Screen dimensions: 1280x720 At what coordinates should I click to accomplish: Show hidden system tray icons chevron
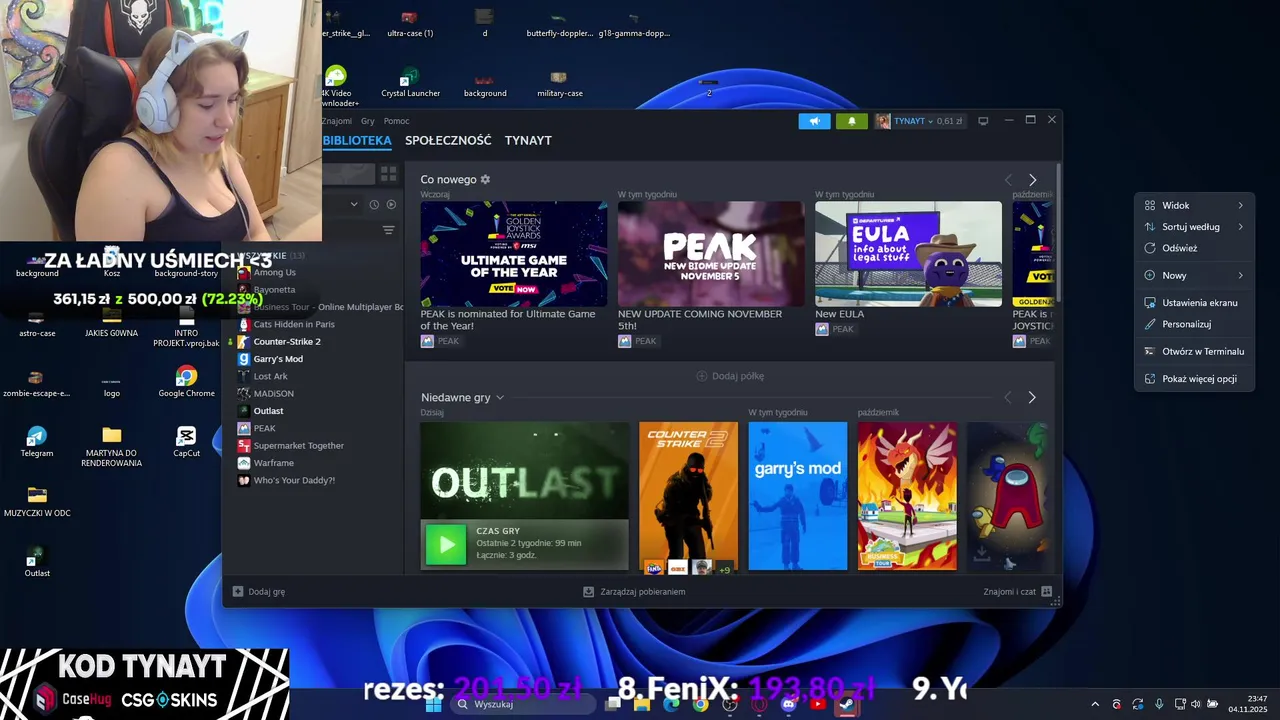[x=1095, y=705]
